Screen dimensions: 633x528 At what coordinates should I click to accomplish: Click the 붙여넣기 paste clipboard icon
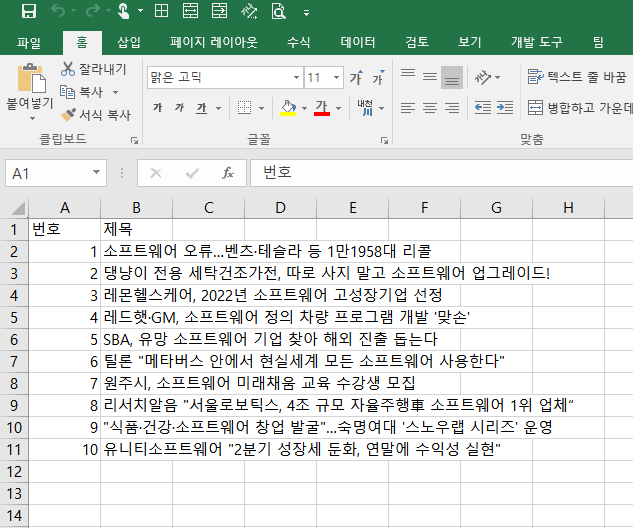click(x=31, y=78)
